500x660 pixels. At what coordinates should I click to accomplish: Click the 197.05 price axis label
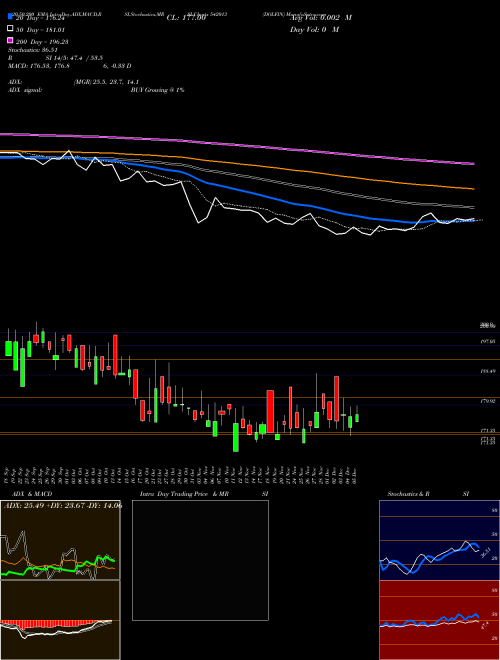(488, 342)
